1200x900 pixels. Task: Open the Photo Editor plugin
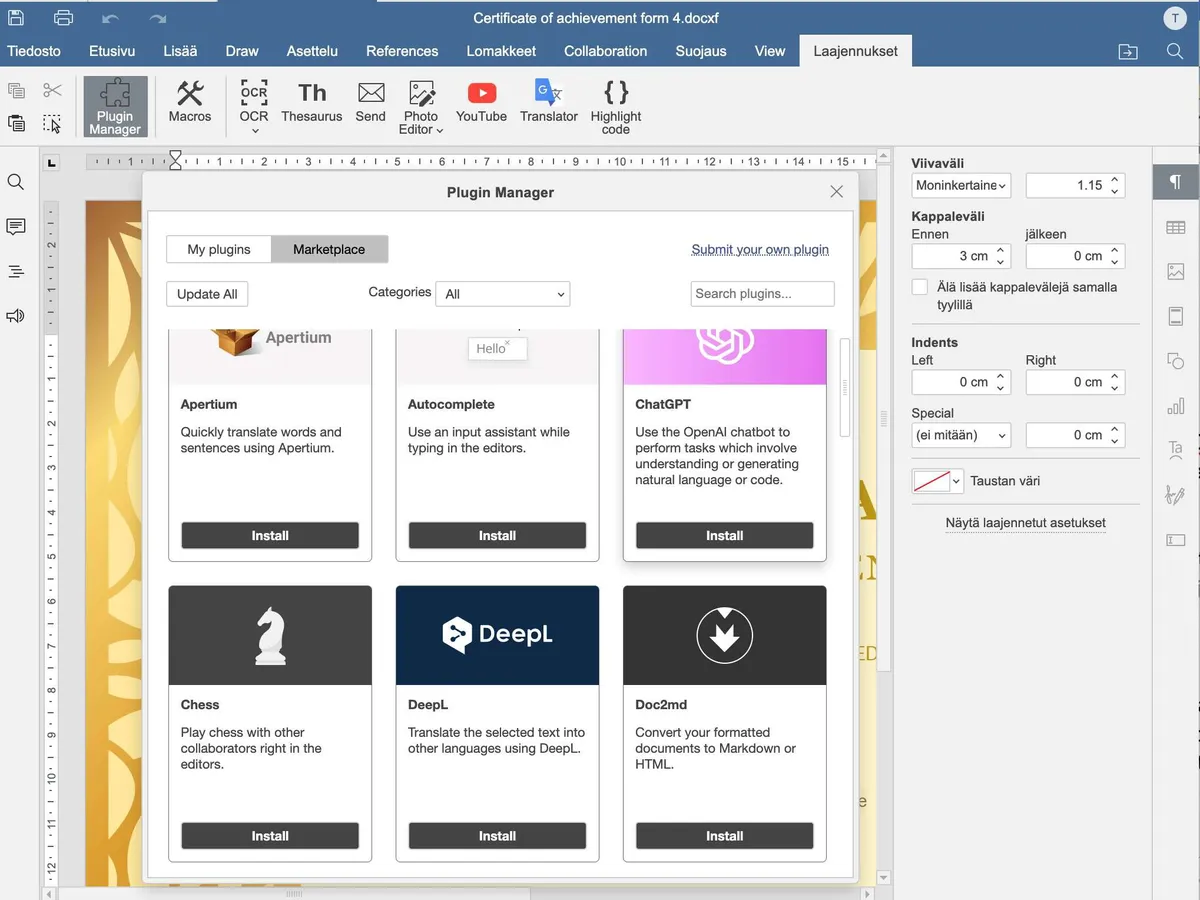coord(421,106)
